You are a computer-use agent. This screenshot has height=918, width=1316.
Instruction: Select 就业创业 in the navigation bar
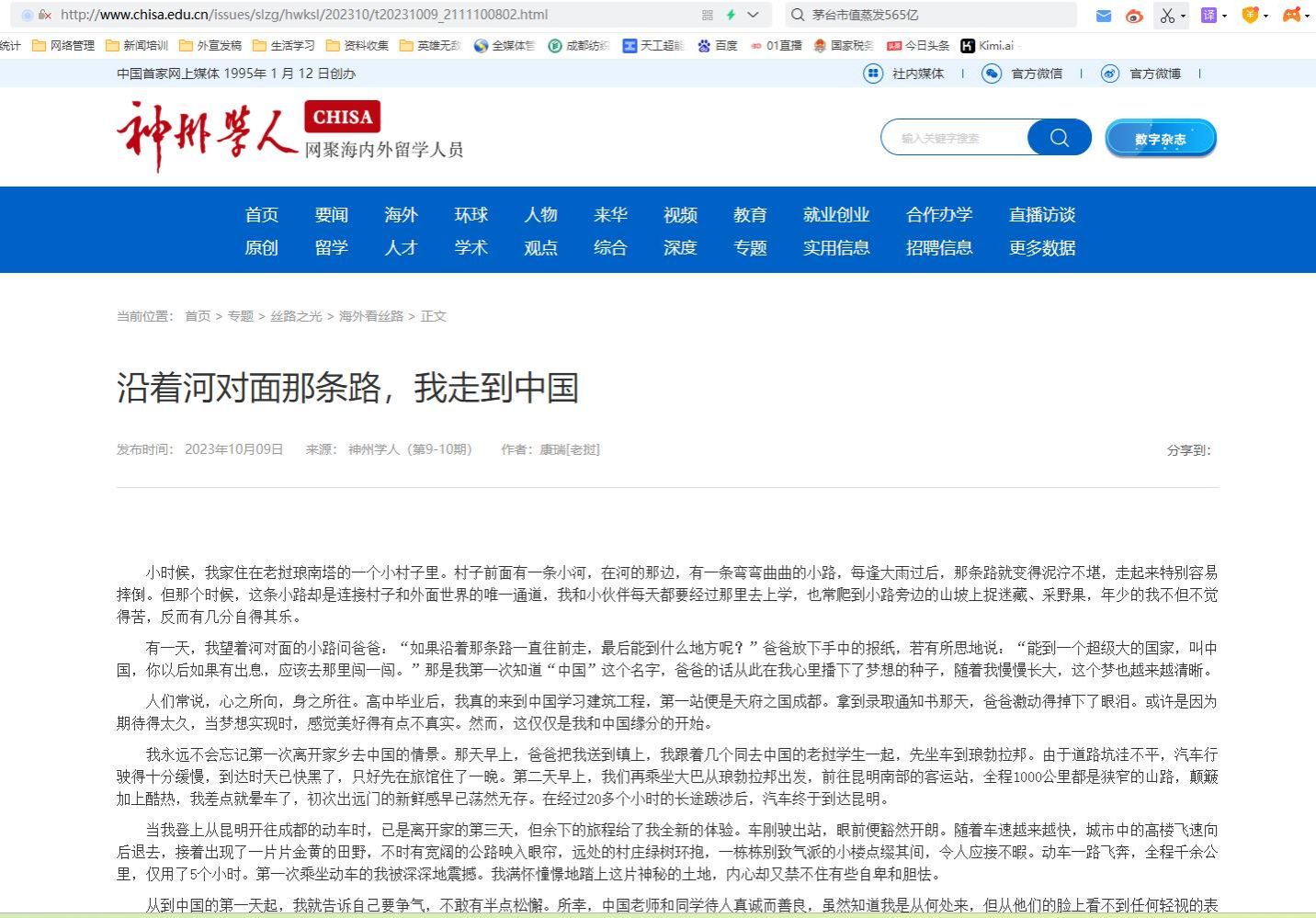point(835,215)
